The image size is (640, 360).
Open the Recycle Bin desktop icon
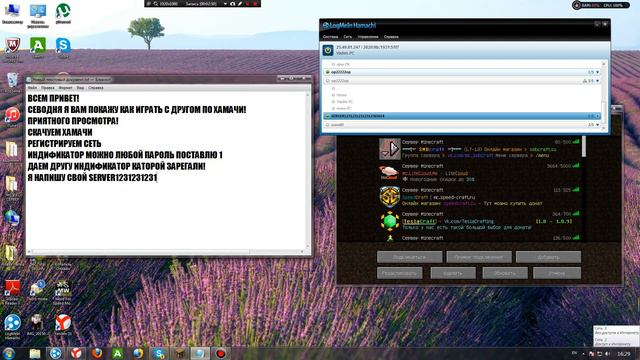[x=13, y=80]
